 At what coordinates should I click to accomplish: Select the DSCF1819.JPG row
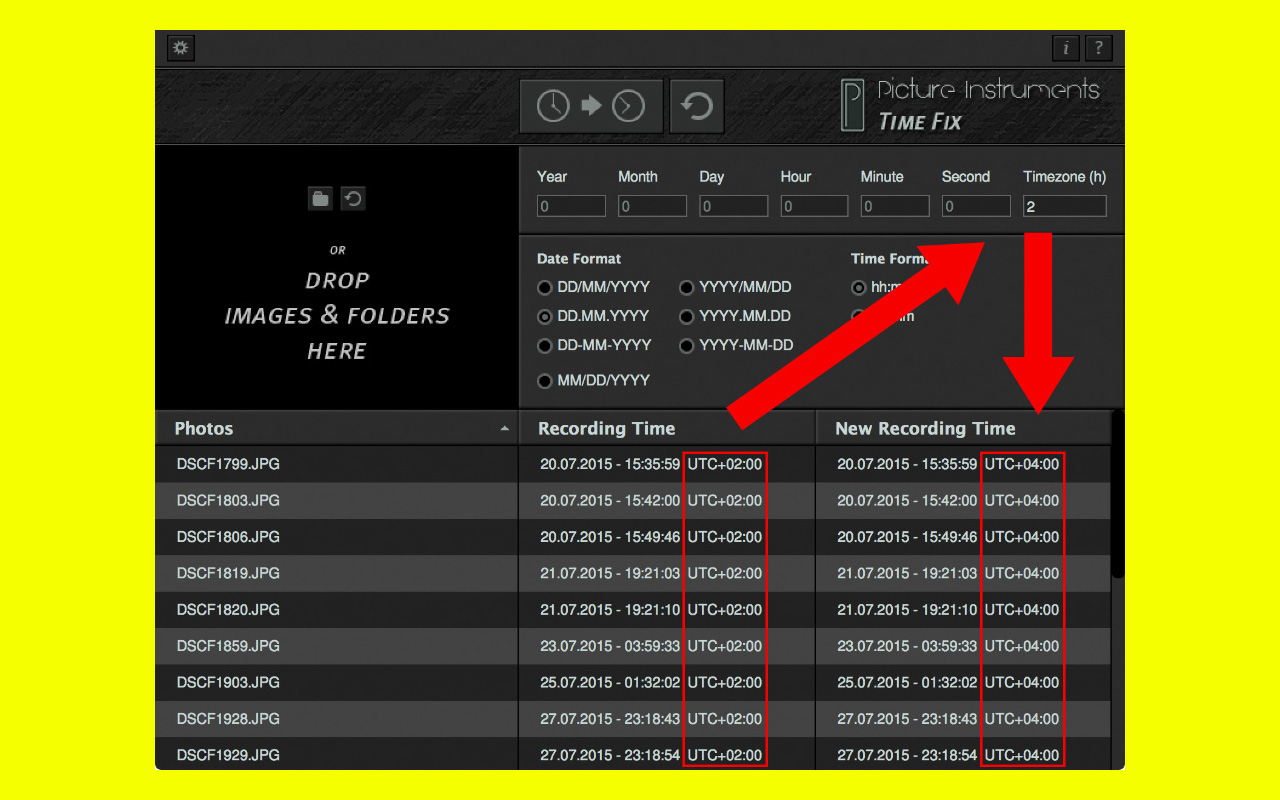point(633,574)
